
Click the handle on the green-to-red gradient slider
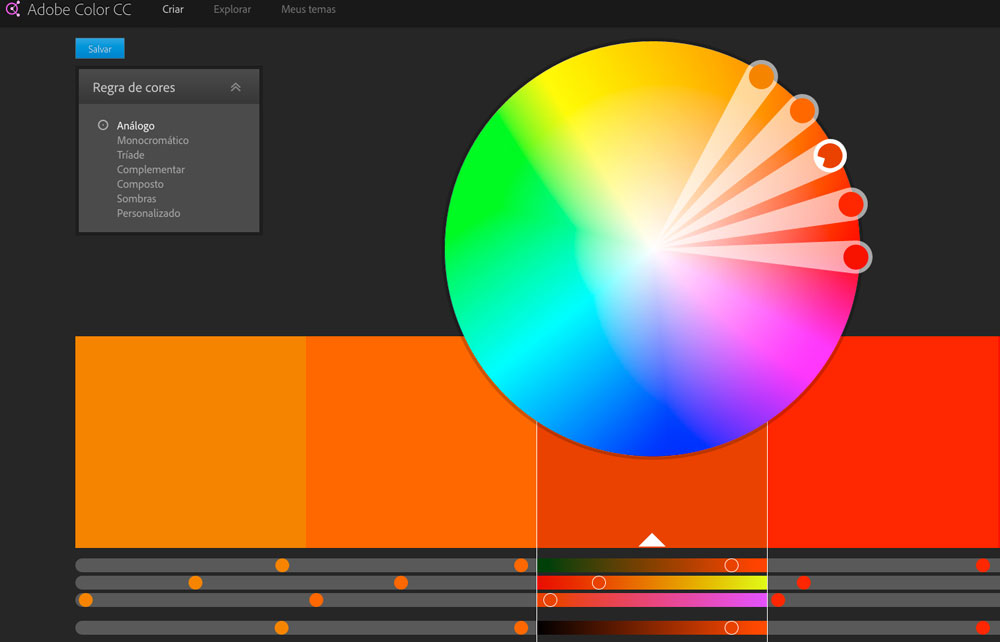point(732,565)
